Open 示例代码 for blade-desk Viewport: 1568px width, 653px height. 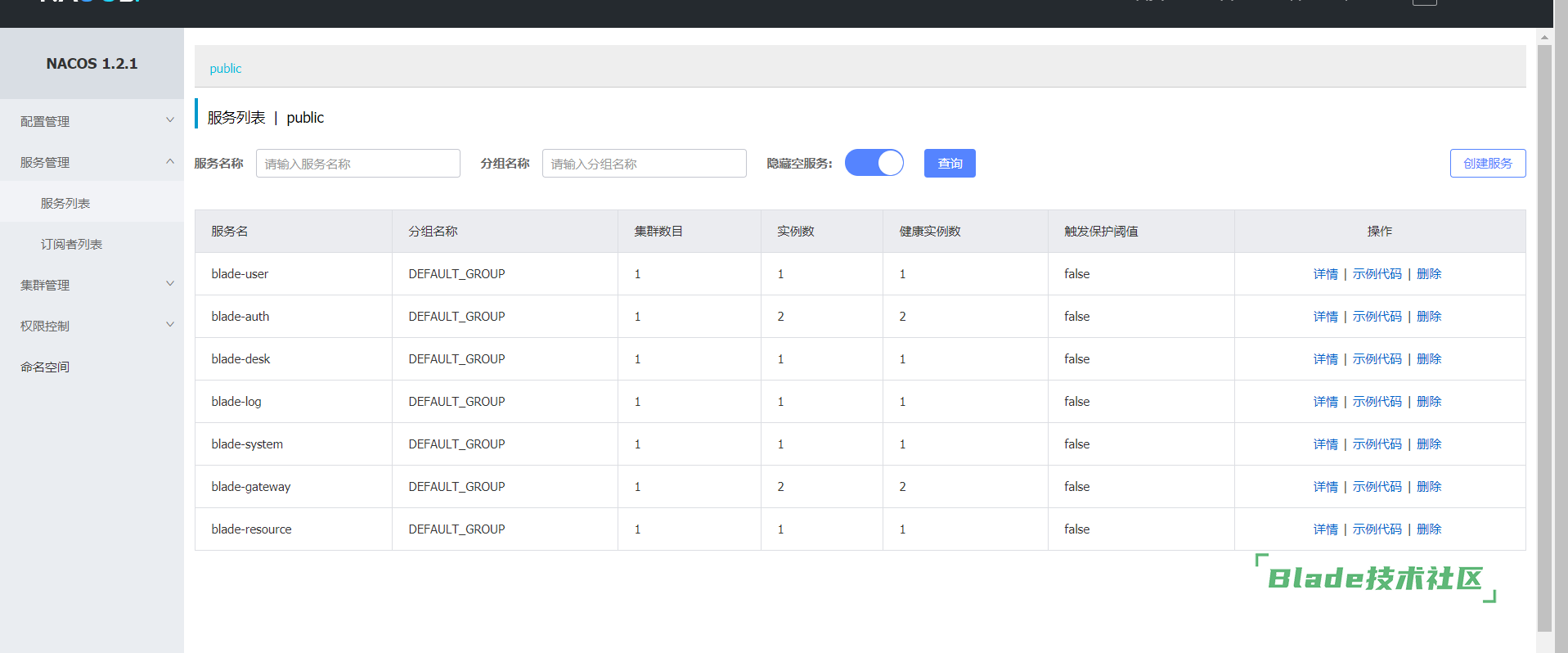(1377, 359)
